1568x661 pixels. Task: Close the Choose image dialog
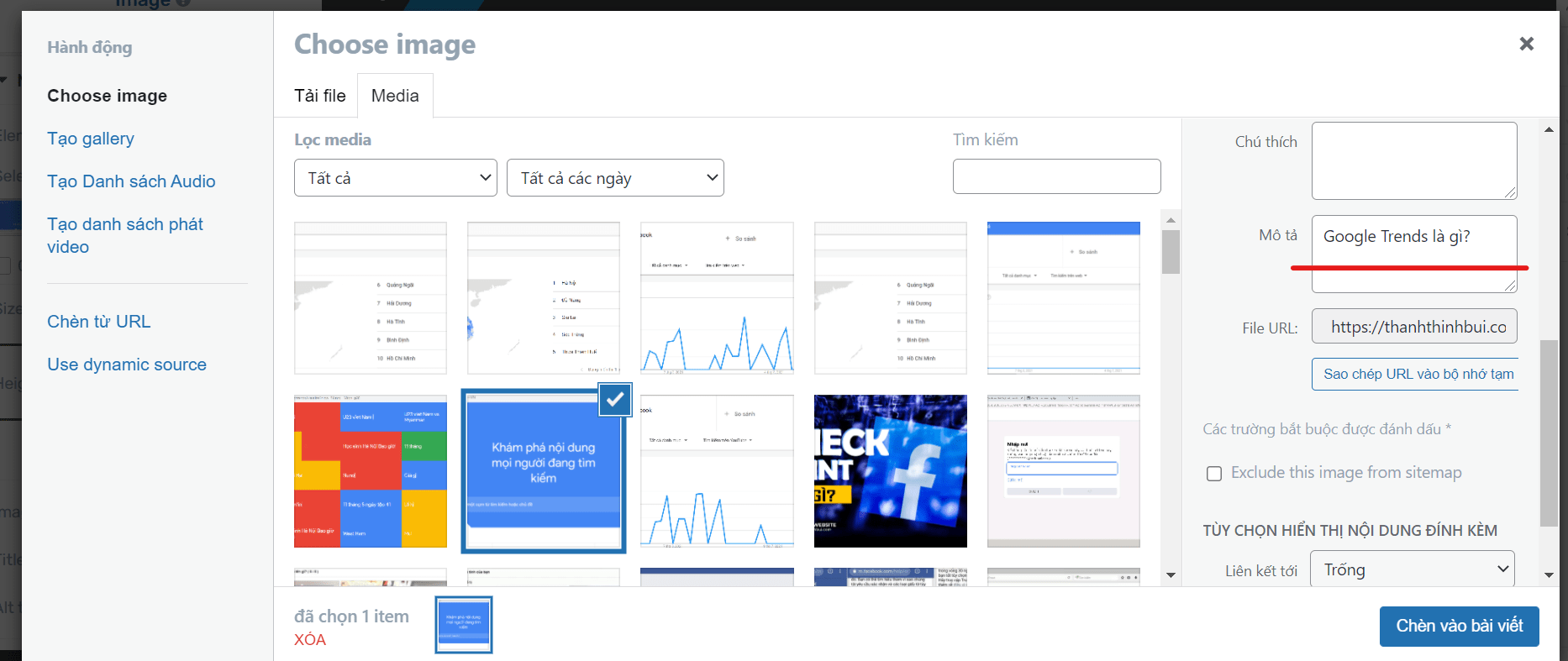[1526, 44]
